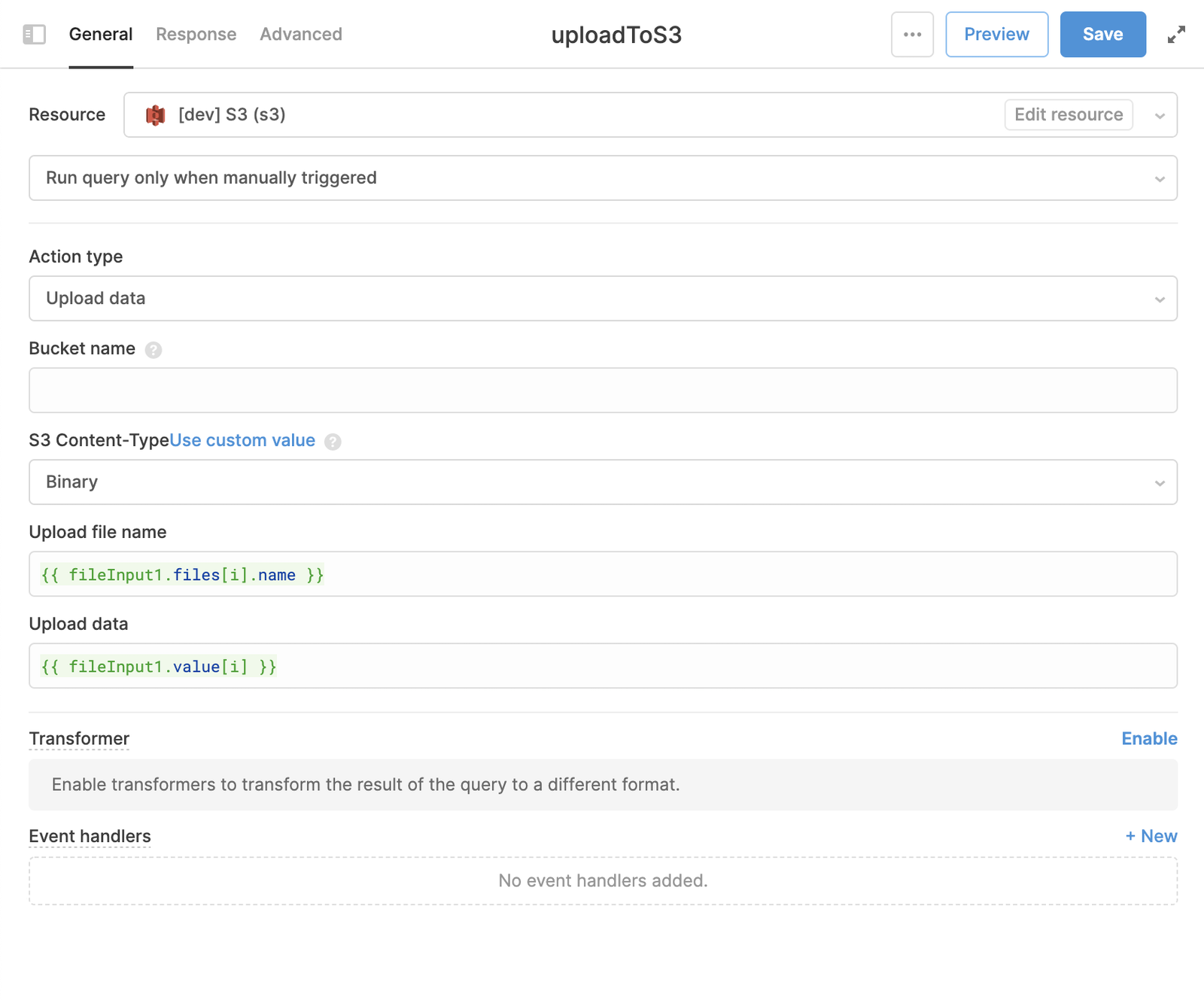Screen dimensions: 1204x1000
Task: Switch Content-Type to use custom value
Action: [x=242, y=440]
